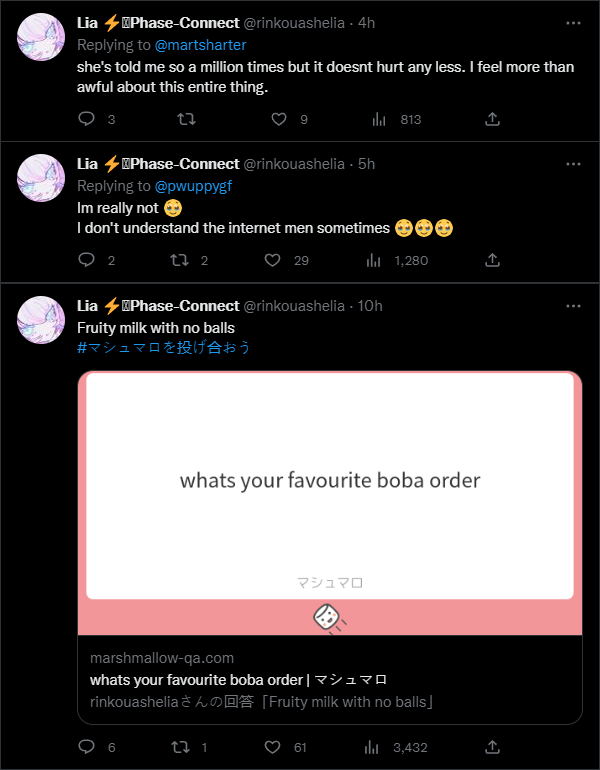Visit the @pwuppygf profile link
This screenshot has height=770, width=600.
point(193,186)
